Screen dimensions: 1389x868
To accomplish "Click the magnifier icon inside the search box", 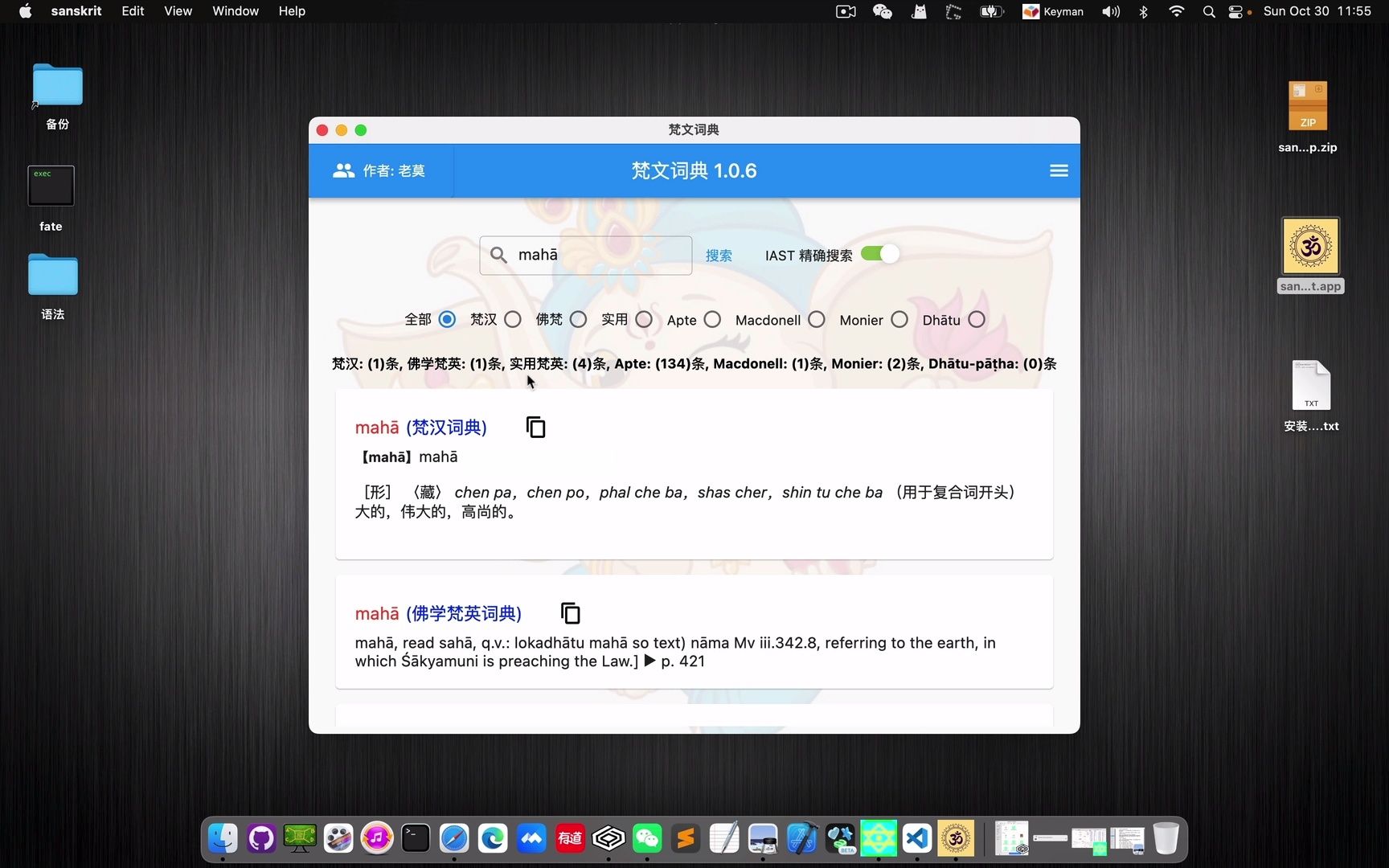I will [498, 255].
